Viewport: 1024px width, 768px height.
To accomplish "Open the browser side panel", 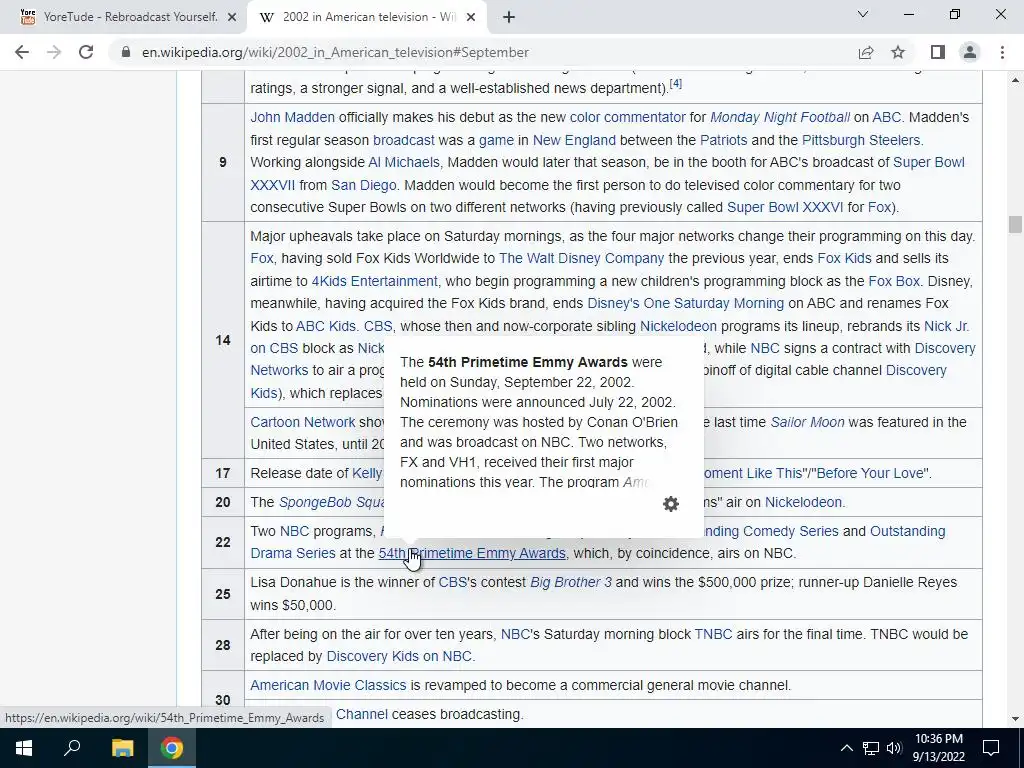I will [x=938, y=52].
